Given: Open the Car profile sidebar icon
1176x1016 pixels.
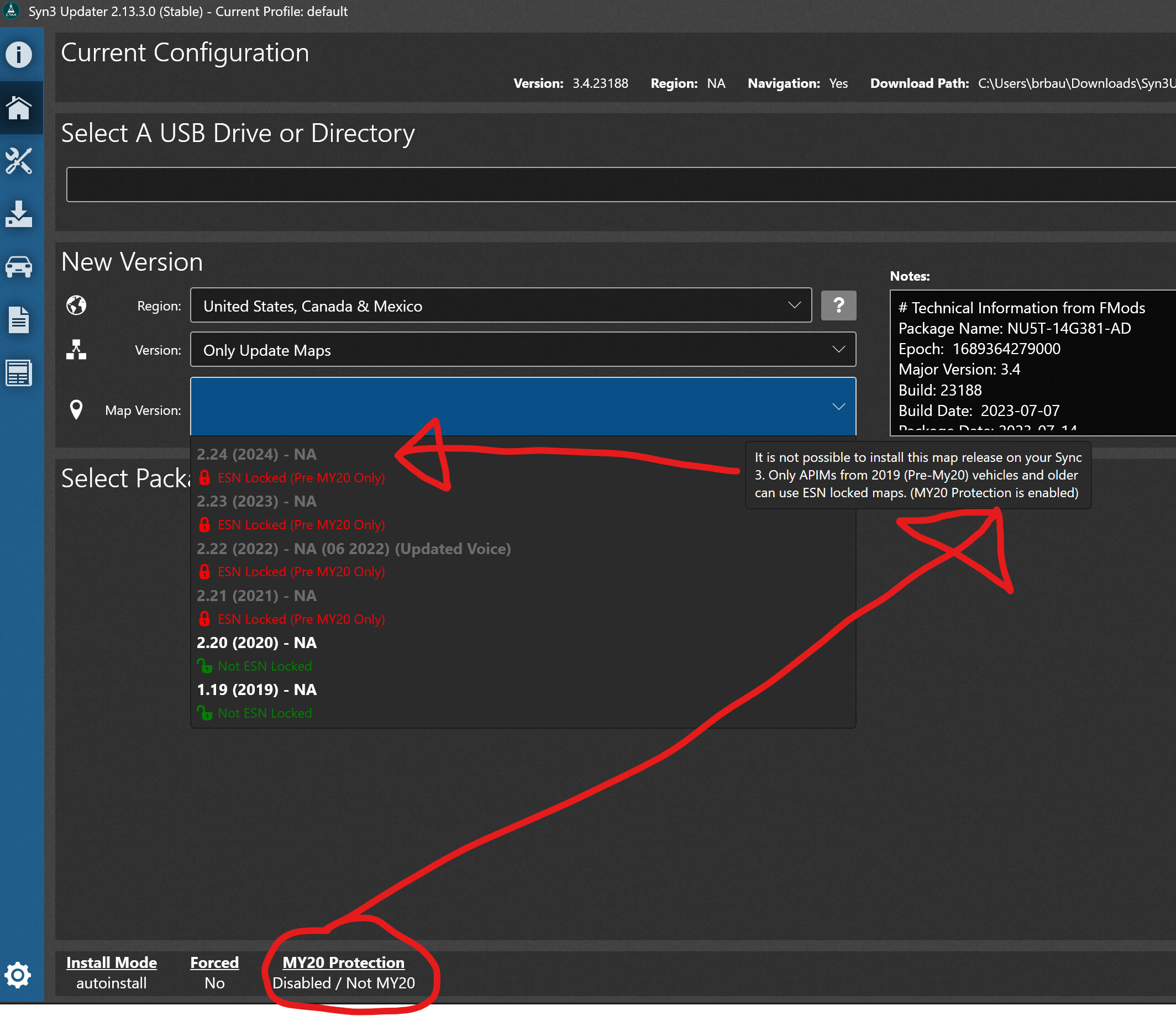Looking at the screenshot, I should click(x=19, y=267).
